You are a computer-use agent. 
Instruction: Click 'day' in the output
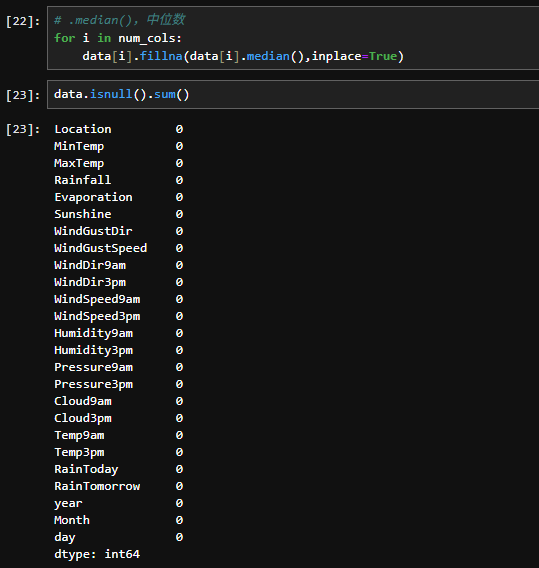click(65, 538)
